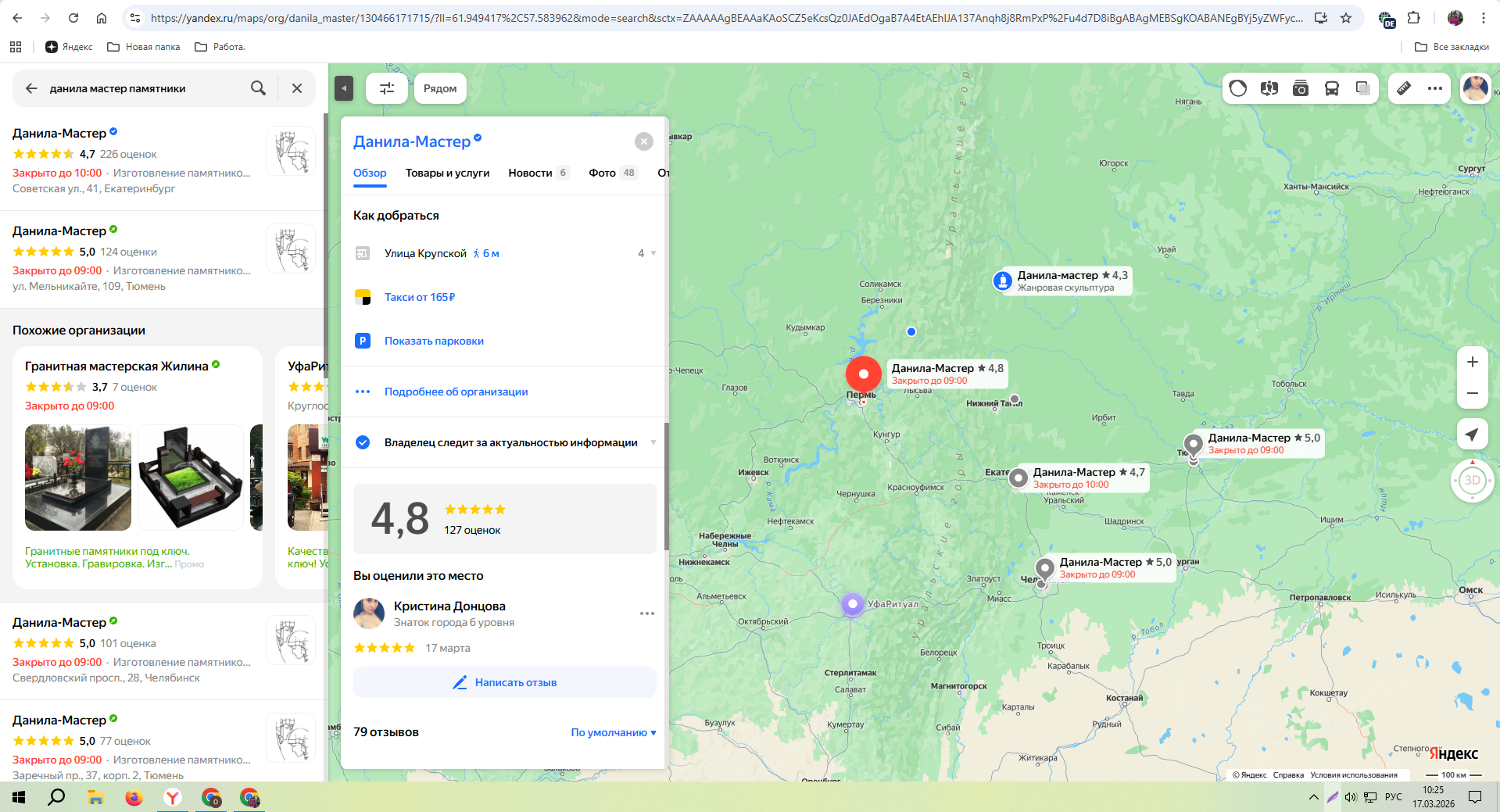Open Такси от 165₽ link
1500x812 pixels.
420,297
